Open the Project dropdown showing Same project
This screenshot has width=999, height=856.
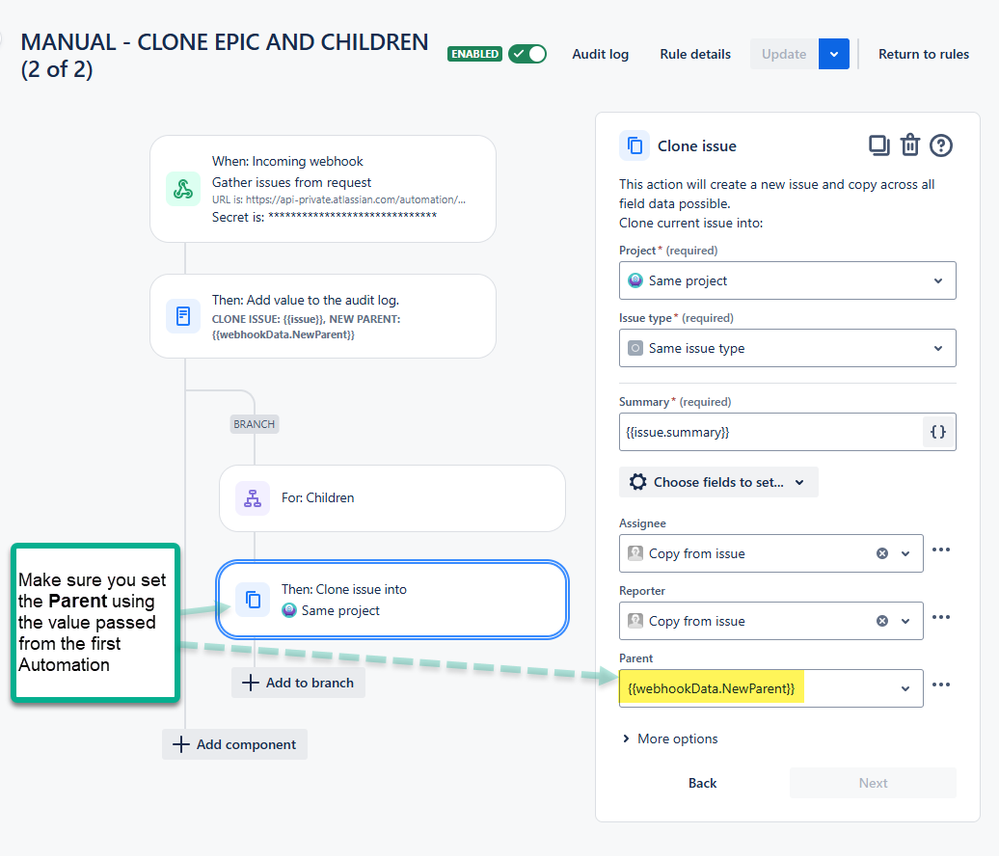click(x=787, y=280)
